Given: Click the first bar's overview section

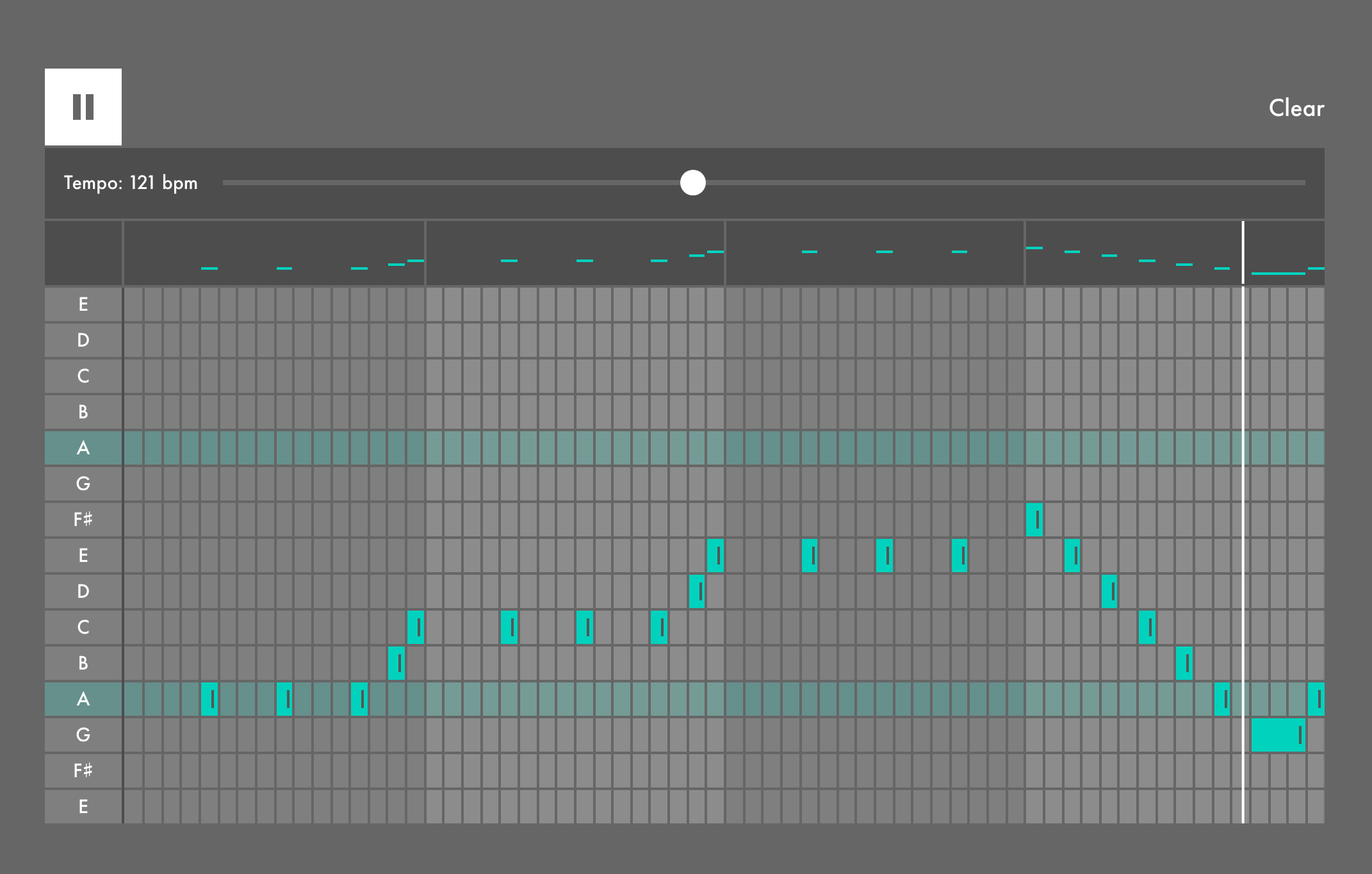Looking at the screenshot, I should click(274, 253).
